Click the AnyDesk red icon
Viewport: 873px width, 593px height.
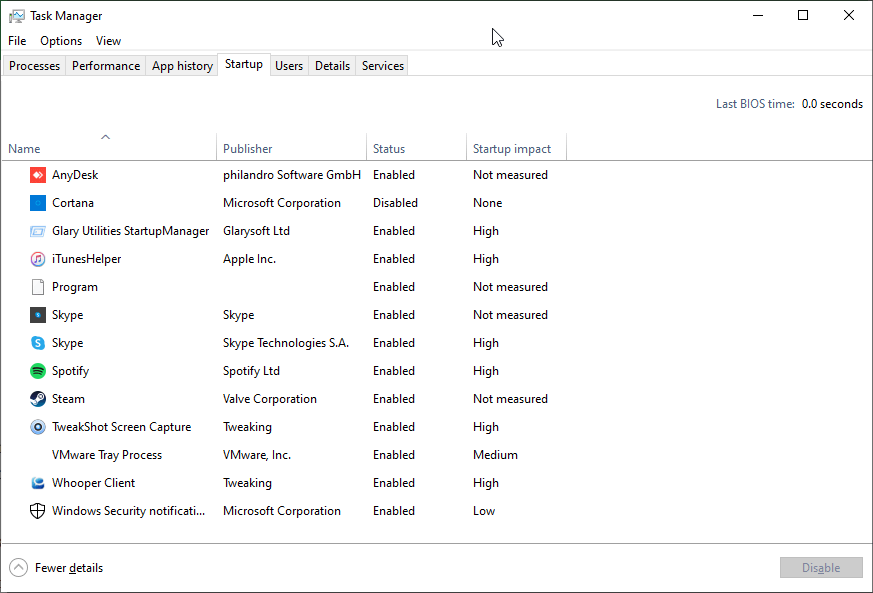tap(37, 175)
